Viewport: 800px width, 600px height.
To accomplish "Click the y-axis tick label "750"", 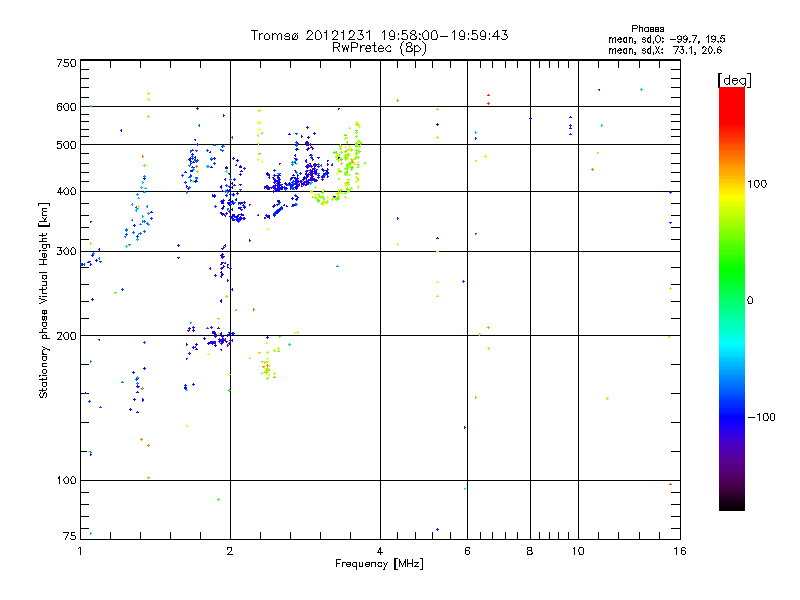I will point(66,63).
